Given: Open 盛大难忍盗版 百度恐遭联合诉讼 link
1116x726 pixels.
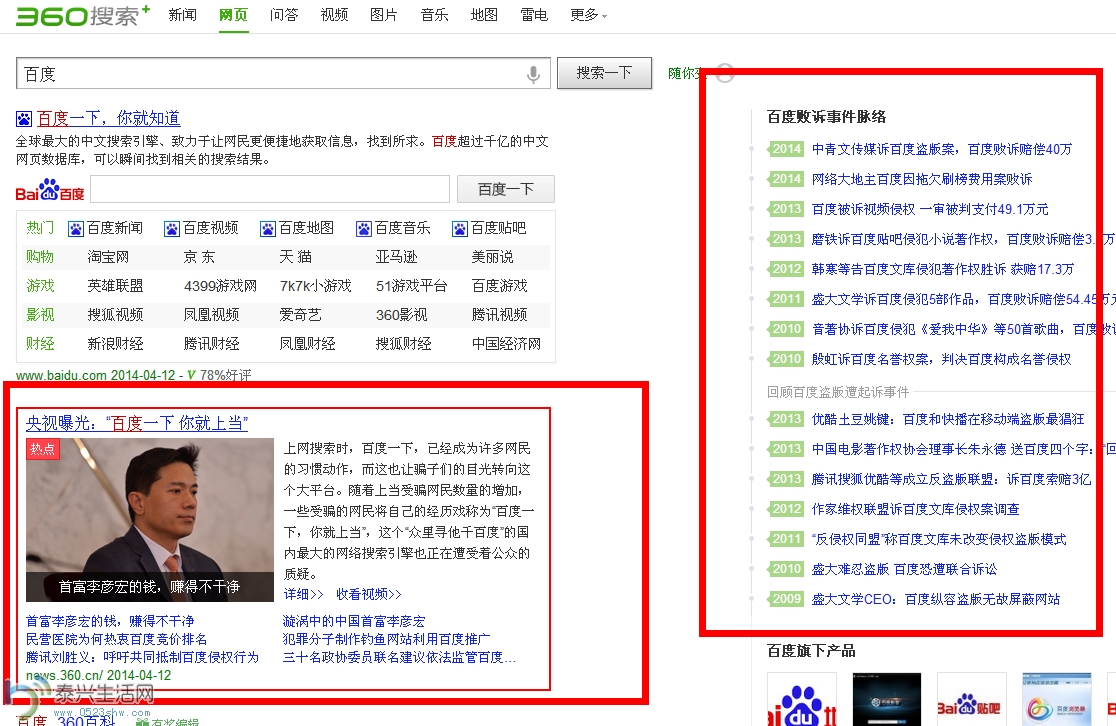Looking at the screenshot, I should tap(904, 569).
